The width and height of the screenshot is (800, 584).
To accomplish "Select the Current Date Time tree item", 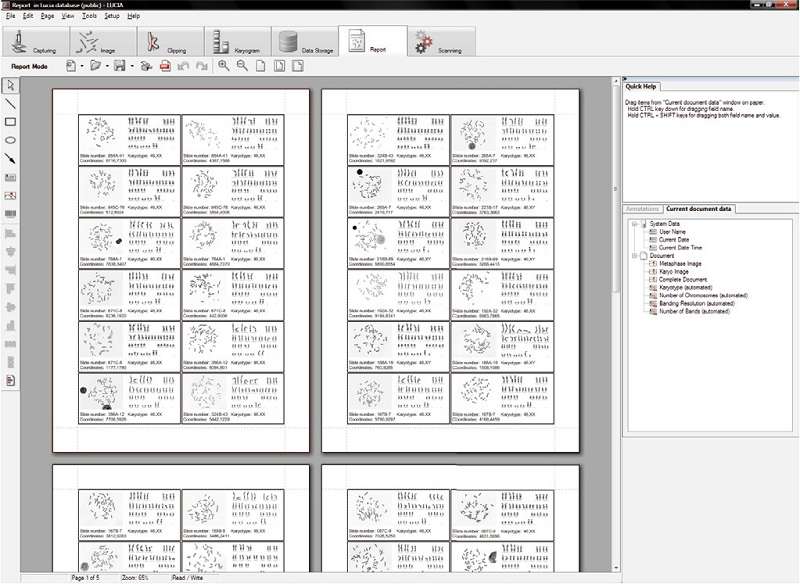I will point(680,248).
